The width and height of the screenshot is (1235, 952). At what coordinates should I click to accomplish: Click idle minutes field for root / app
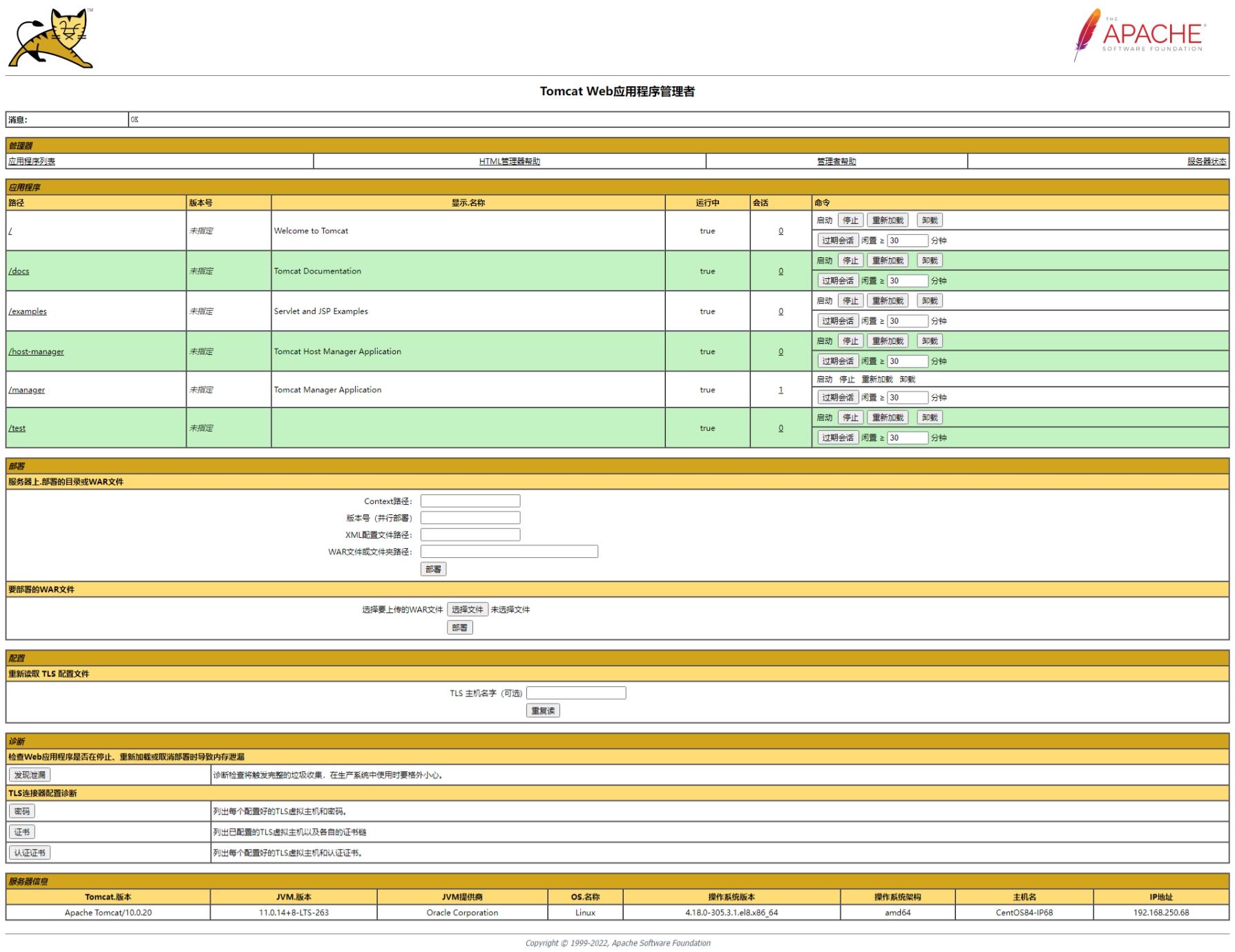click(x=908, y=240)
